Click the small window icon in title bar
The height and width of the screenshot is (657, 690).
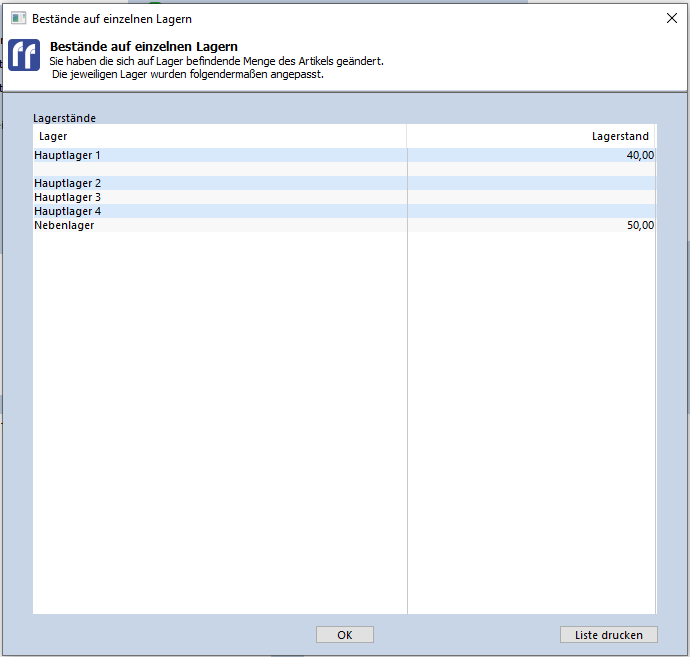click(18, 18)
